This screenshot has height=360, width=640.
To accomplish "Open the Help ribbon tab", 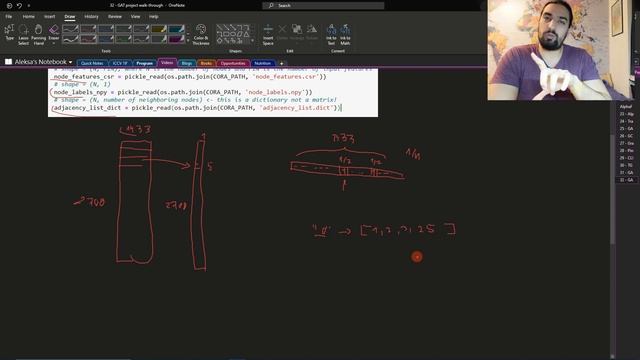I will coord(153,17).
